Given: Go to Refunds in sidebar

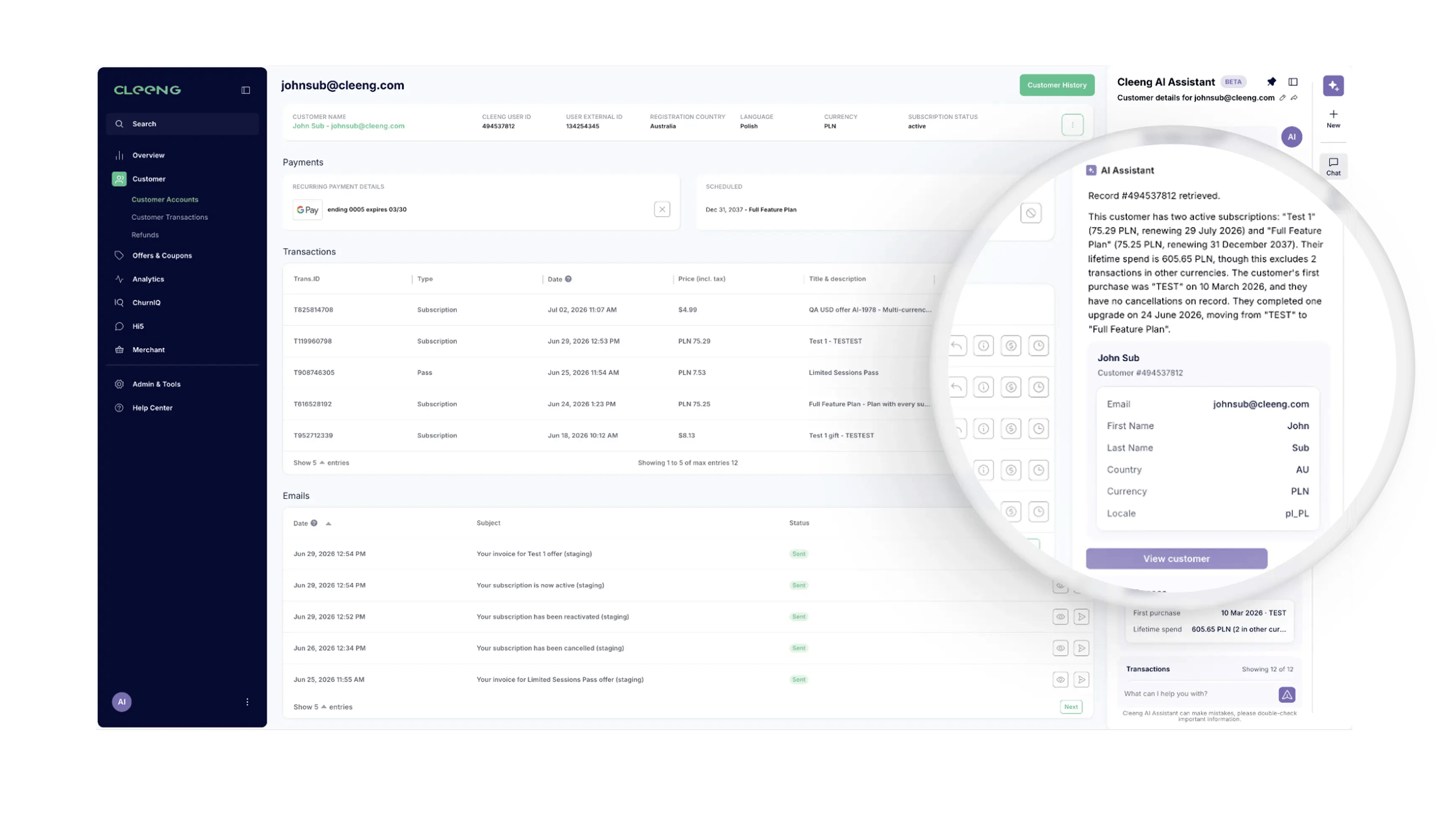Looking at the screenshot, I should (145, 235).
